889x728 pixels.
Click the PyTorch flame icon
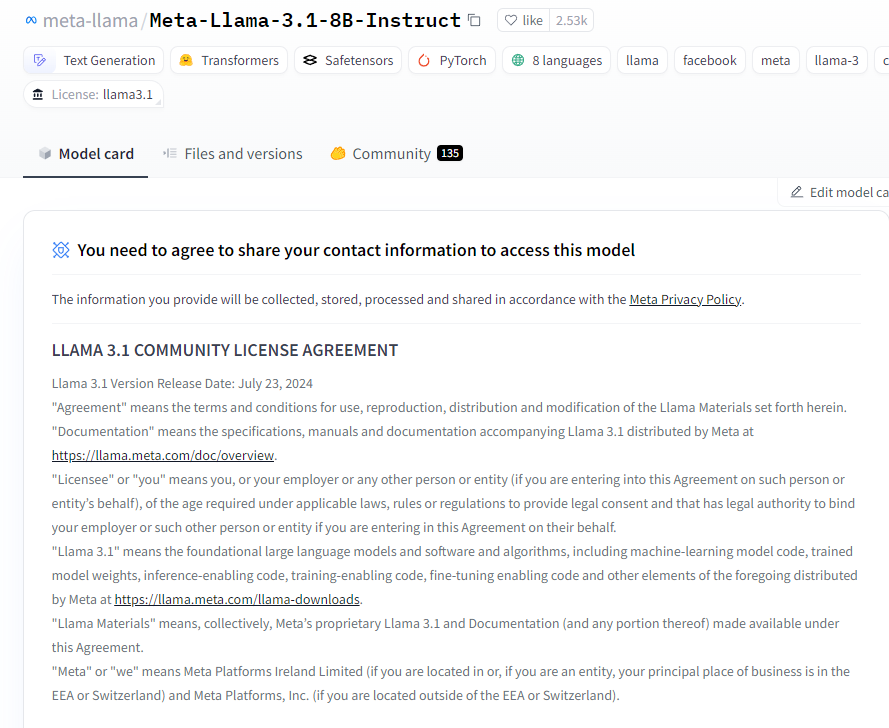coord(424,60)
